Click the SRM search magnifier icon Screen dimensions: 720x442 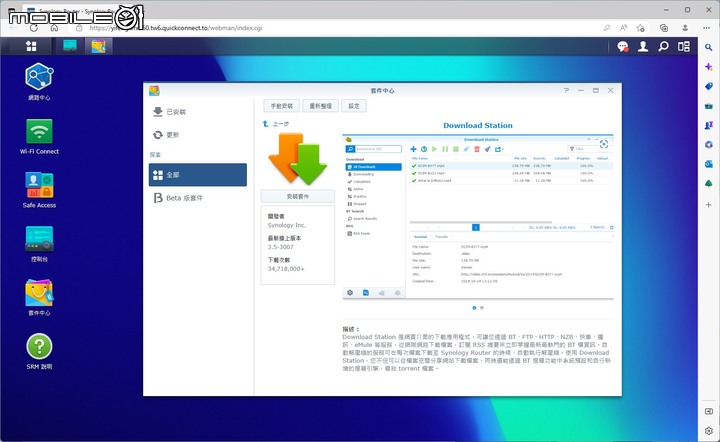pos(663,46)
